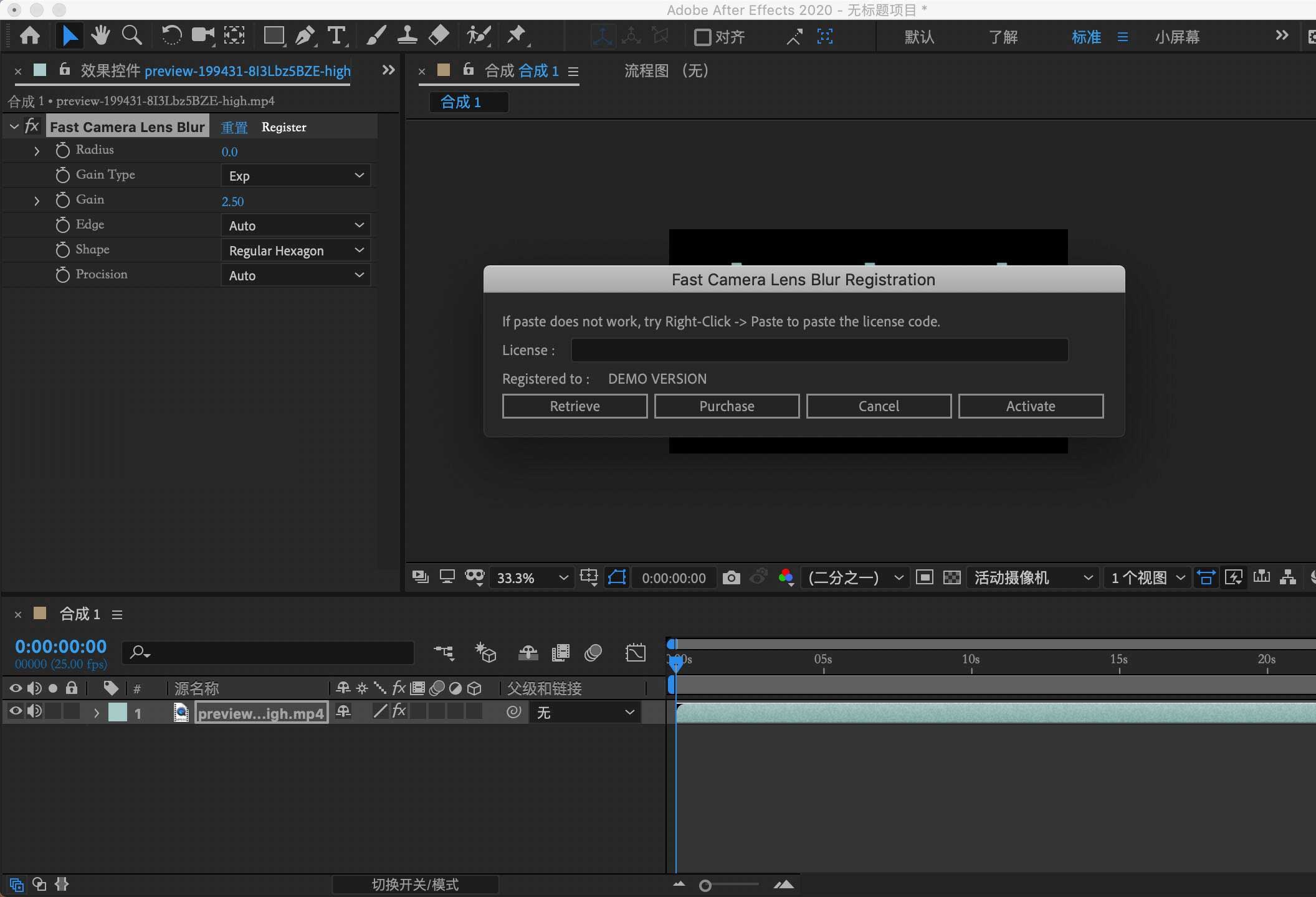Toggle fast previews button in viewer
Screen dimensions: 1316x897
tap(1233, 577)
